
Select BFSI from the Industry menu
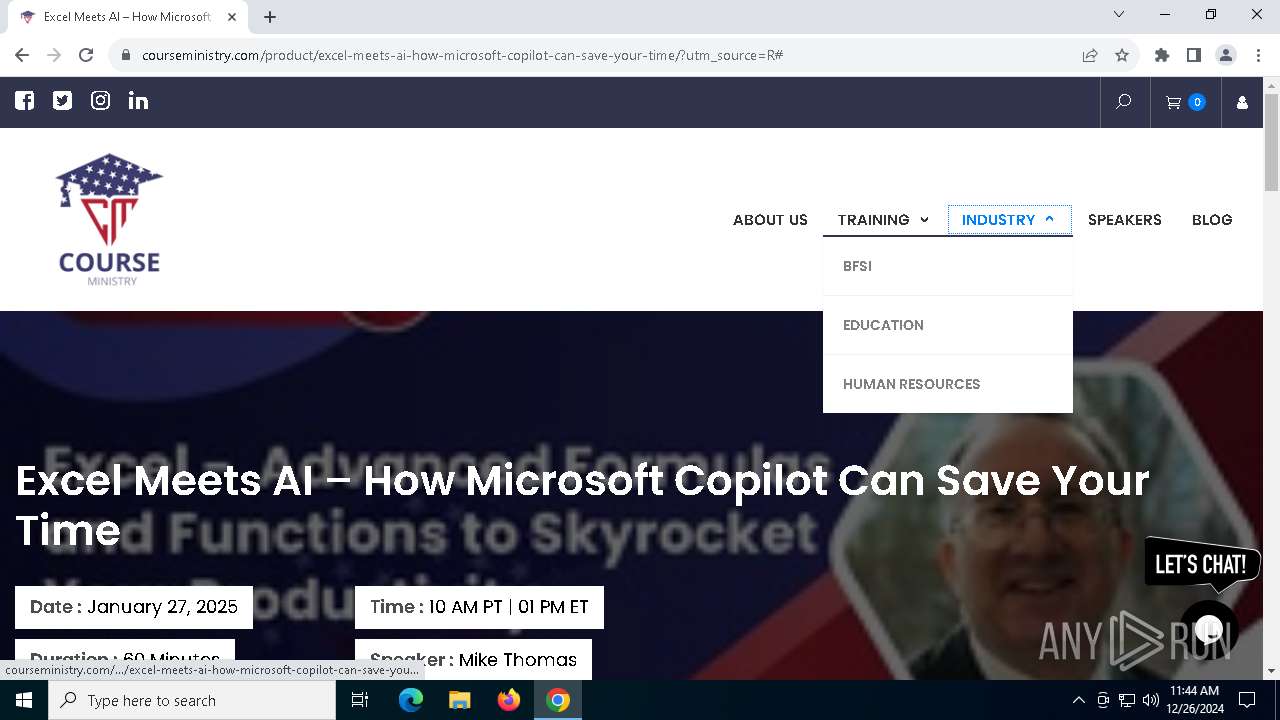tap(948, 266)
